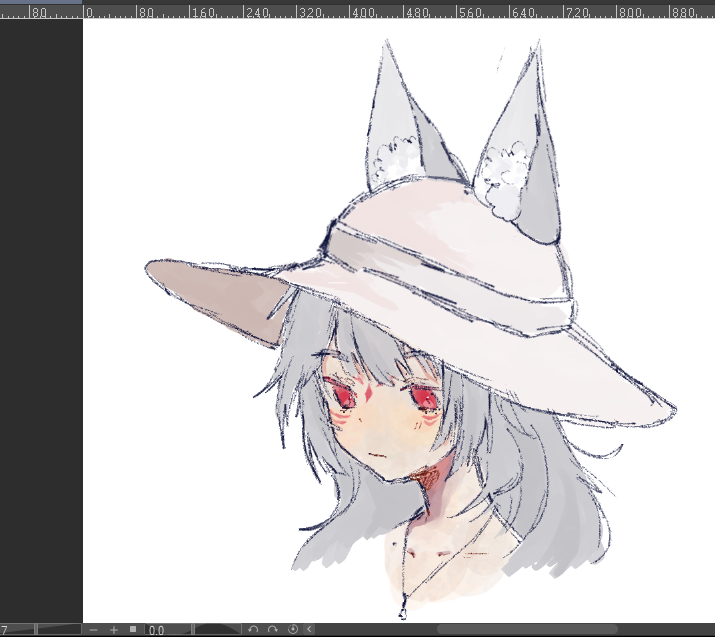The image size is (715, 637).
Task: Rotate canvas right with clockwise arrow
Action: (272, 630)
